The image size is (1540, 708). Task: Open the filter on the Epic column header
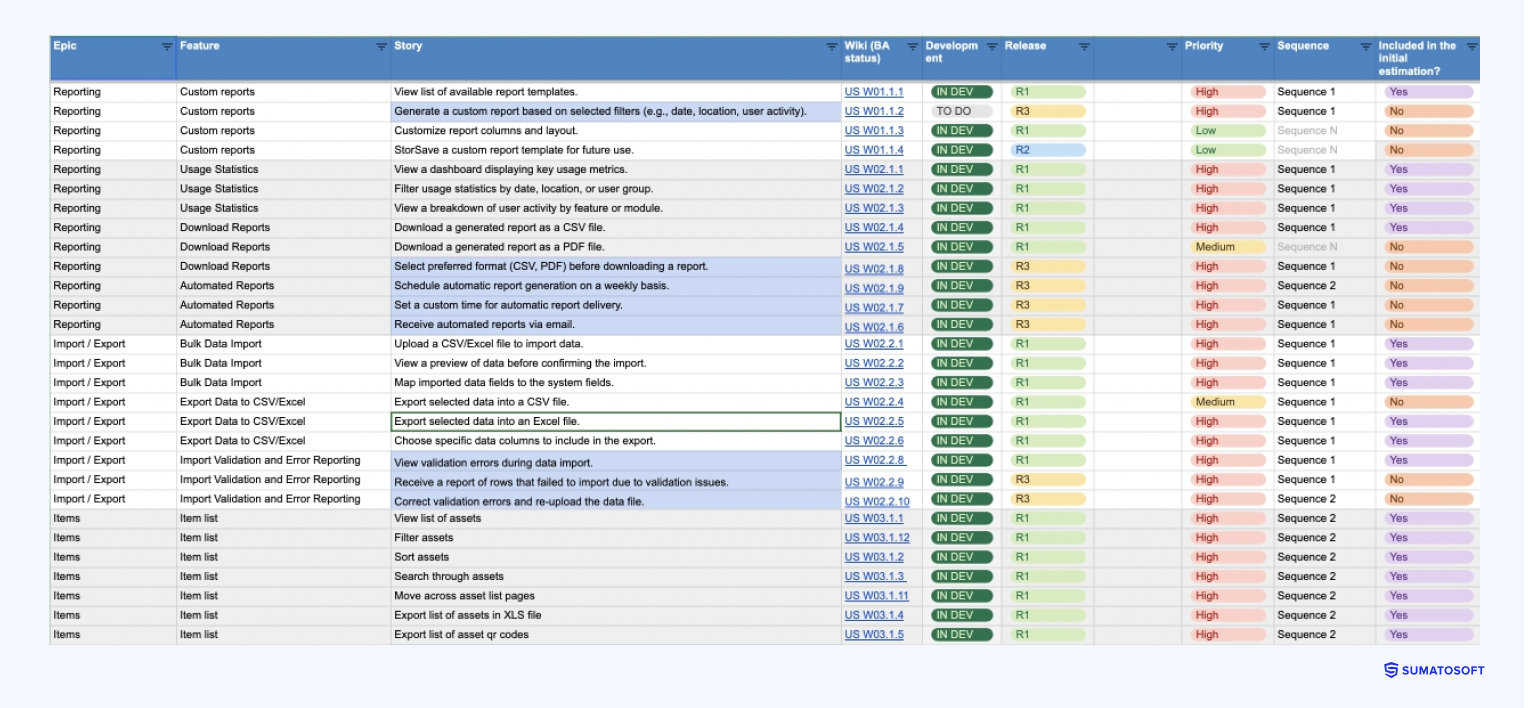168,45
